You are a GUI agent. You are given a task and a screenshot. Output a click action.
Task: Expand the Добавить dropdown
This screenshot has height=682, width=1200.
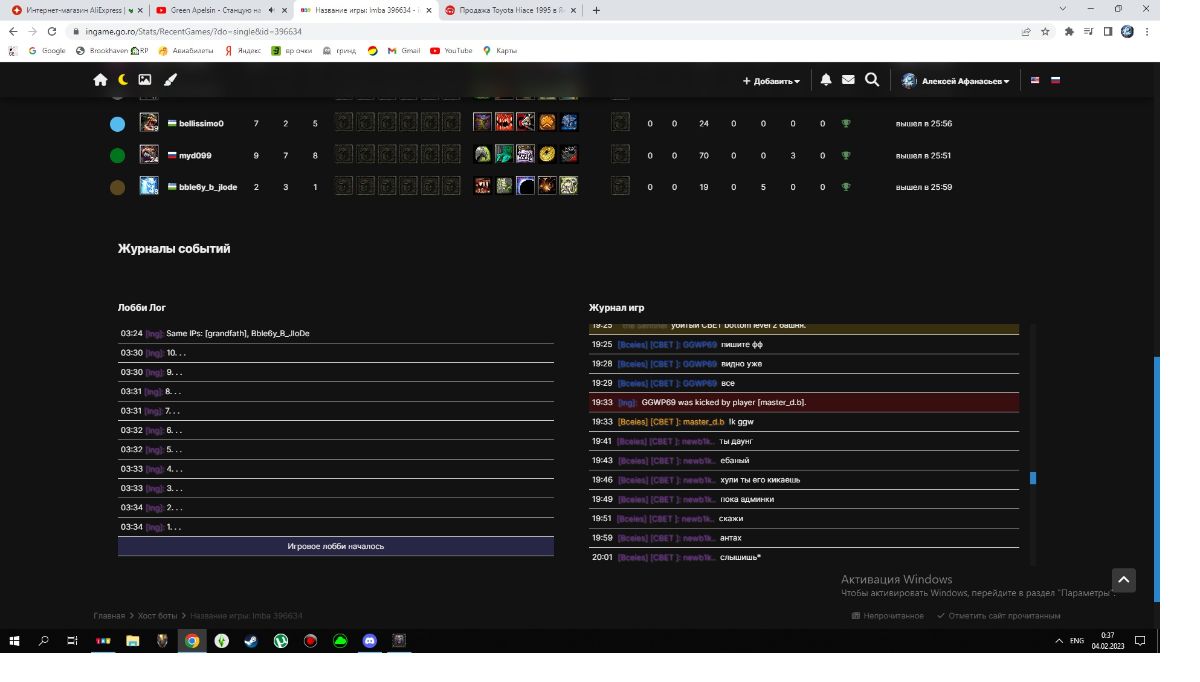pos(771,81)
